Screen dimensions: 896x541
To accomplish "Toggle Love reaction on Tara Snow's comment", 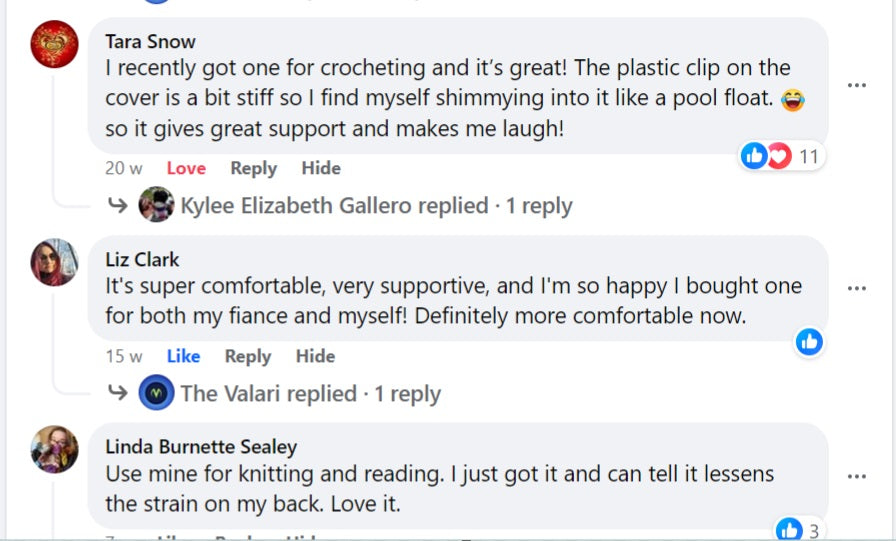I will pyautogui.click(x=186, y=168).
